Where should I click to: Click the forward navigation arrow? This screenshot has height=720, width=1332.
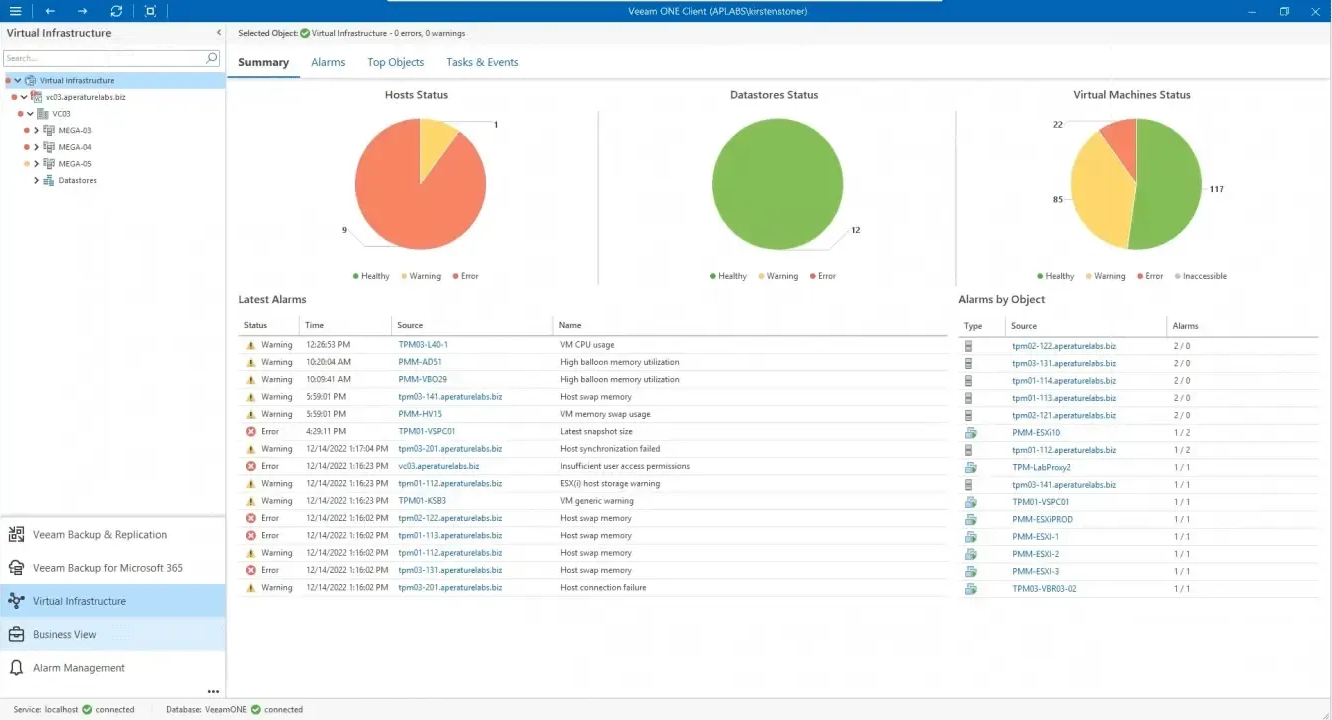click(x=83, y=11)
